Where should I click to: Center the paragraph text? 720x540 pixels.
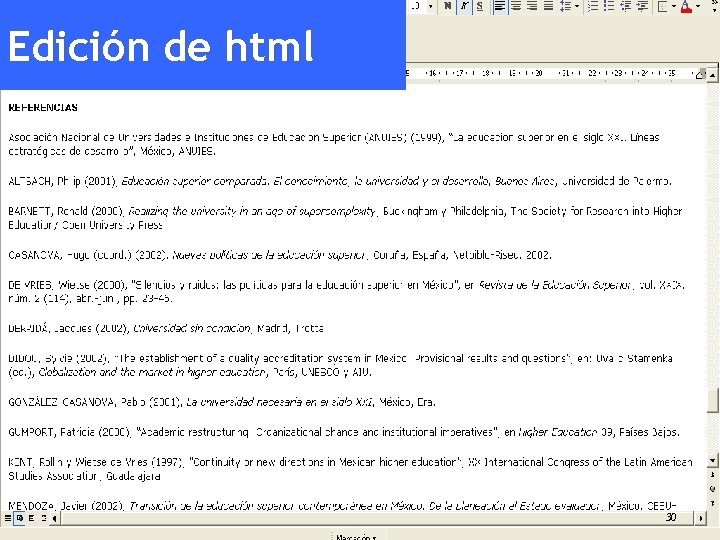516,6
